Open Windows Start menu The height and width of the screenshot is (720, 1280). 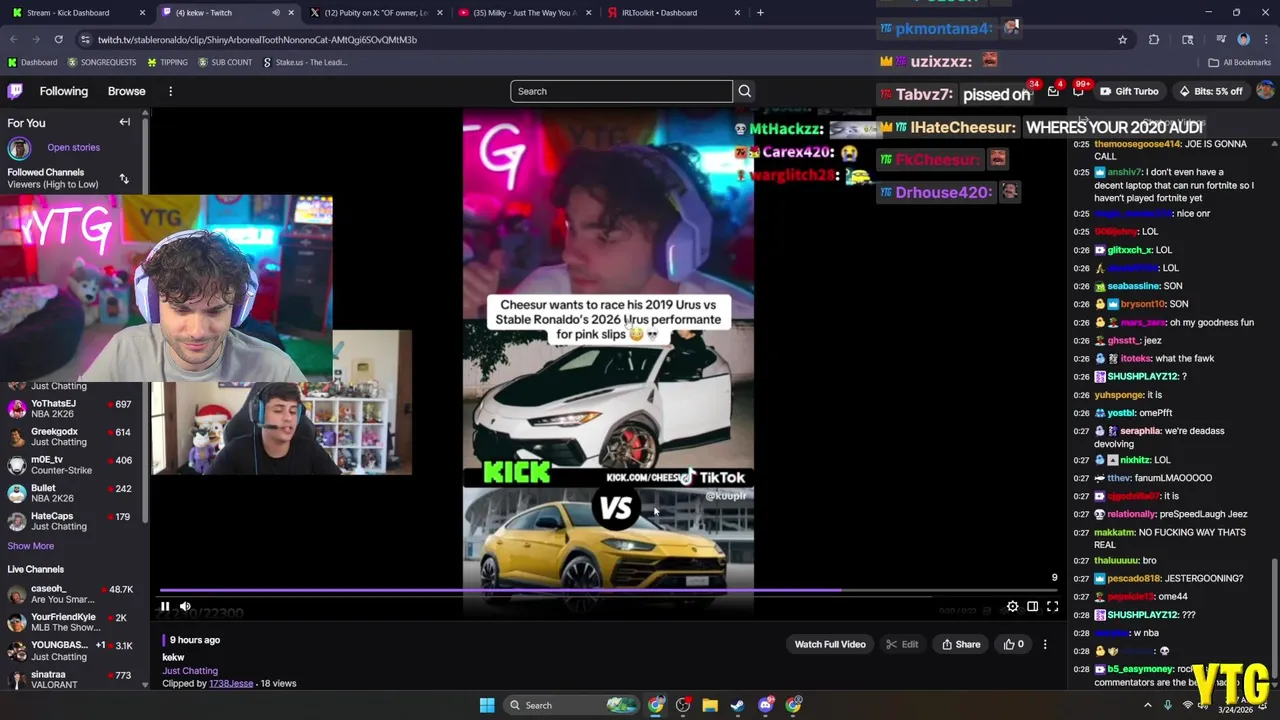(487, 705)
